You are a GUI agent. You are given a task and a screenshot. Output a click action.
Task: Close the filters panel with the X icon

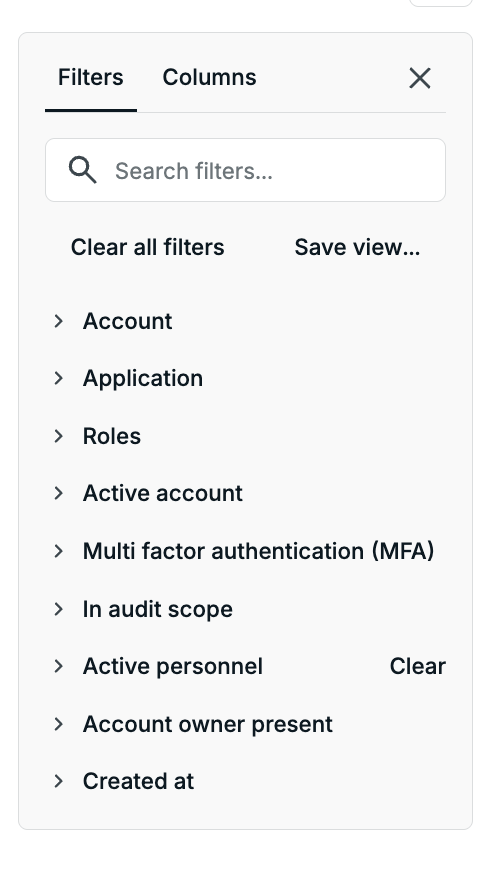click(x=420, y=78)
